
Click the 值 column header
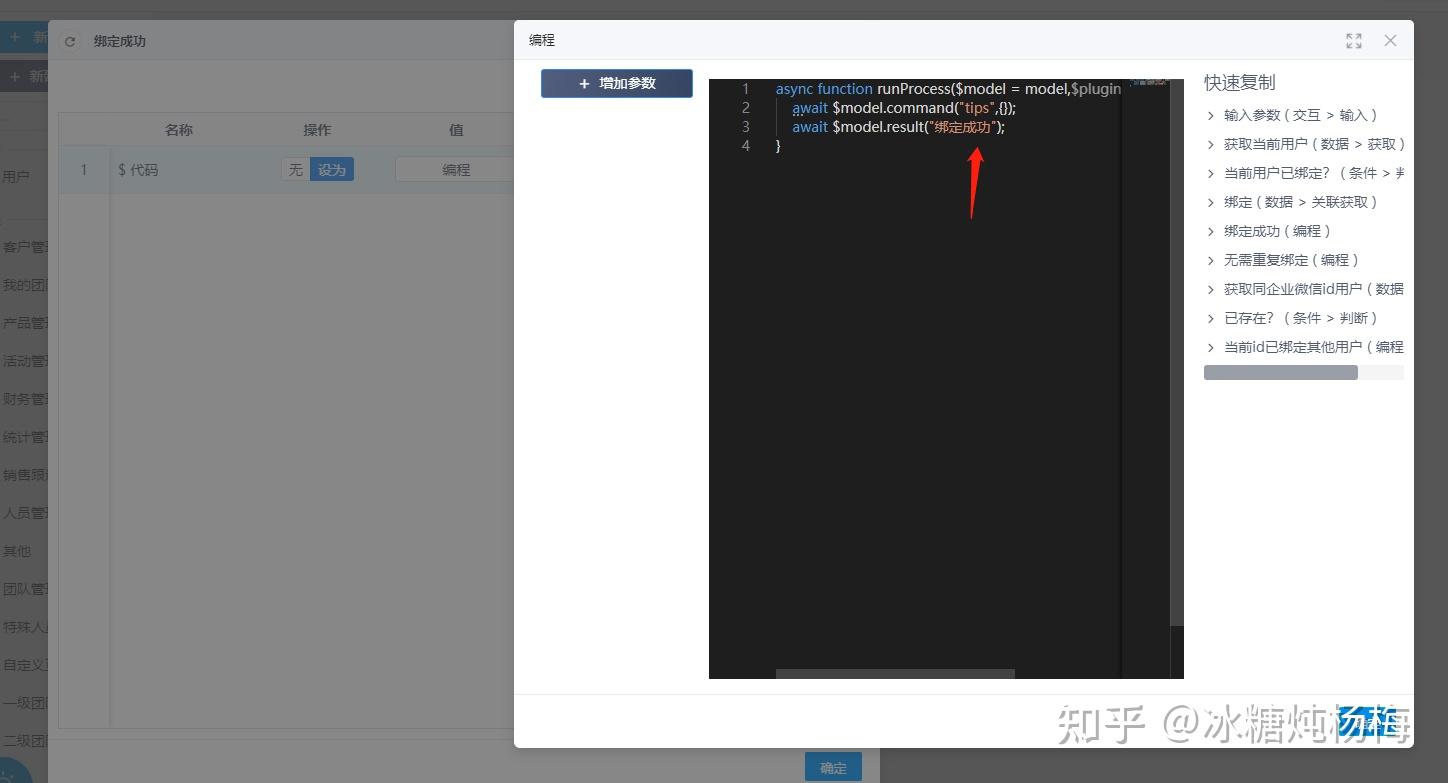[x=456, y=130]
